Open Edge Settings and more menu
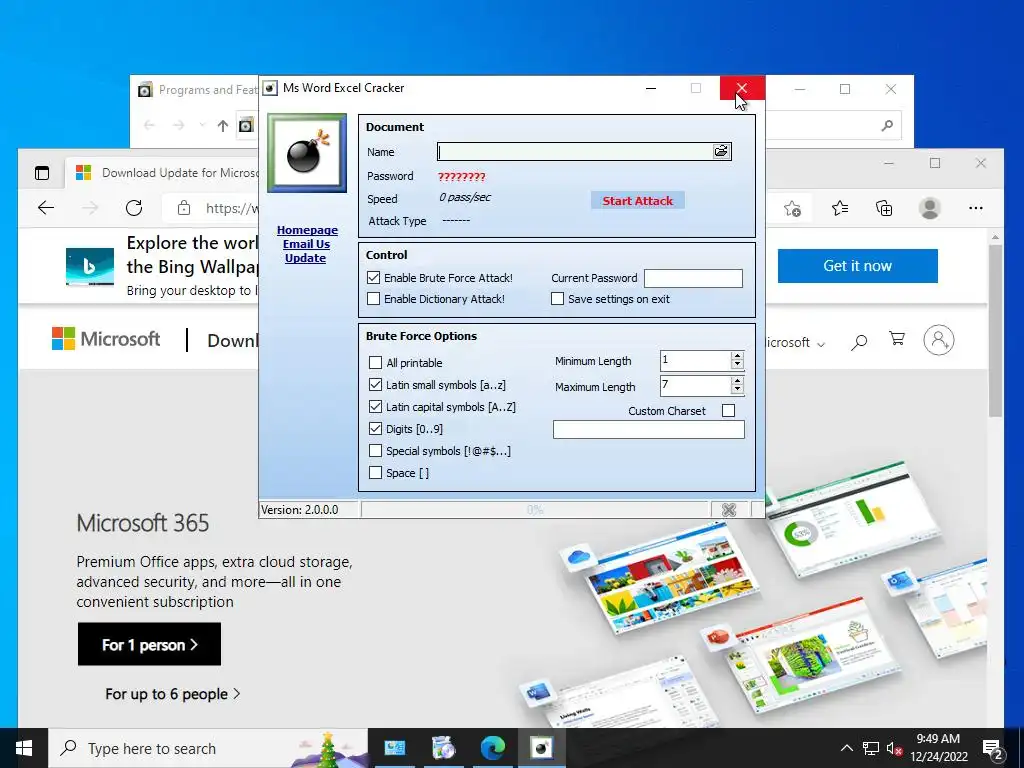 pyautogui.click(x=976, y=208)
